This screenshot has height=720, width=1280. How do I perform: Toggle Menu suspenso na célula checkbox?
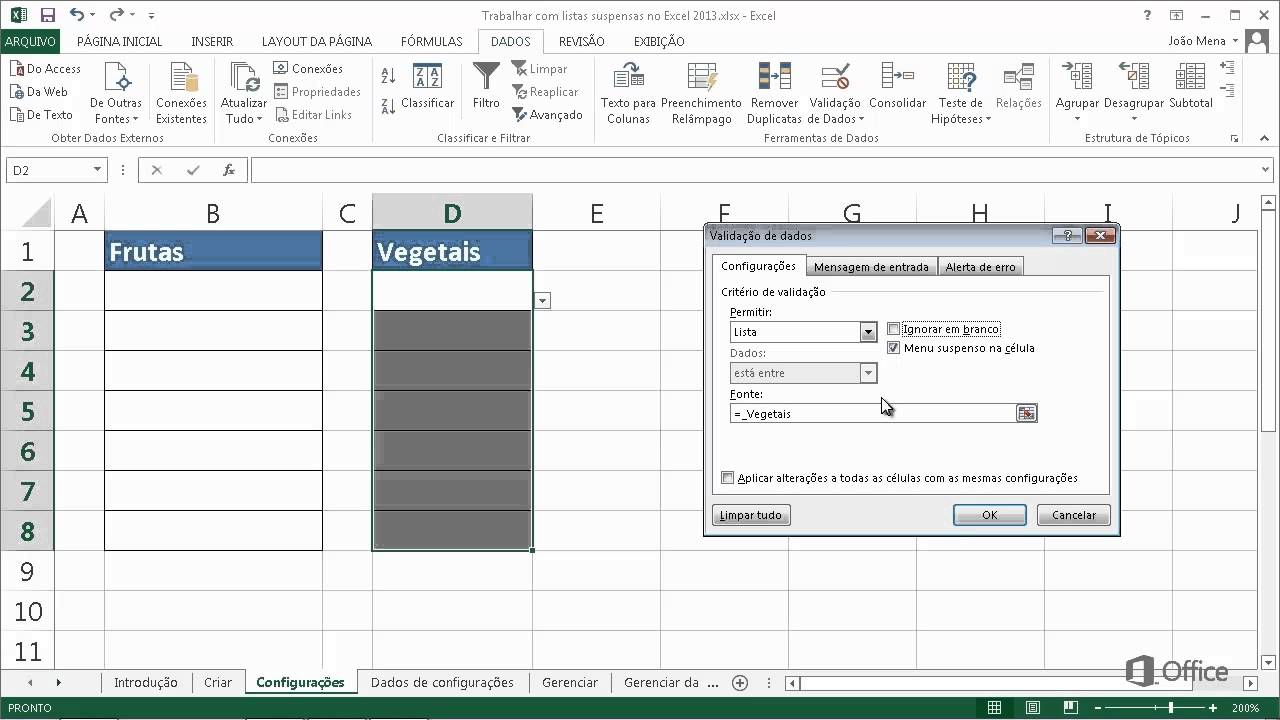point(894,348)
